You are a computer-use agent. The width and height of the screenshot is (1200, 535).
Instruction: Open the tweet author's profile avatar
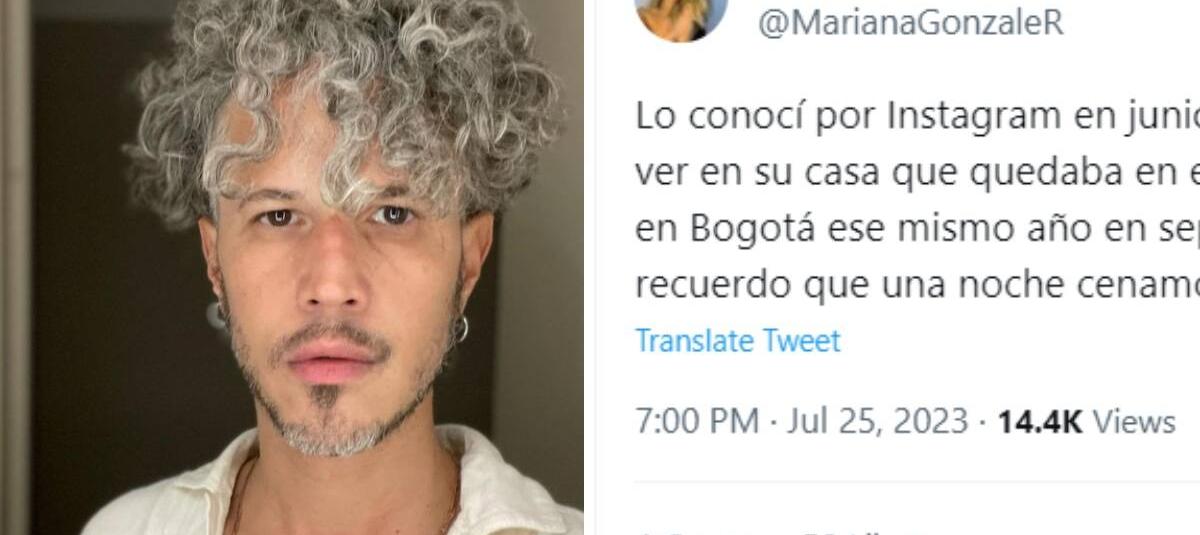click(681, 17)
